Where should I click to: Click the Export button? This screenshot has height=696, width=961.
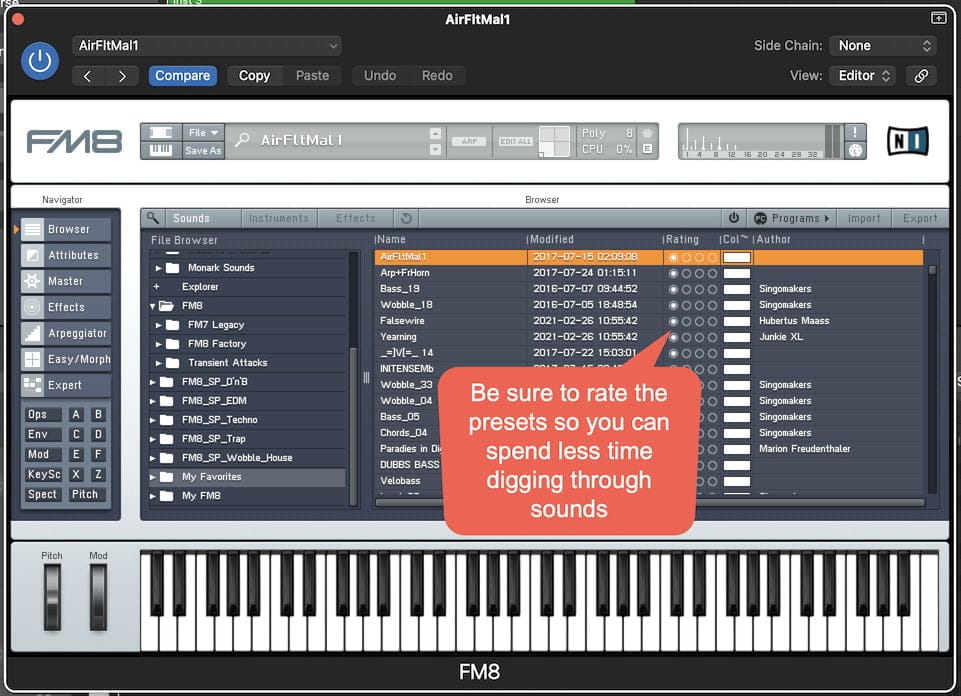(x=919, y=218)
